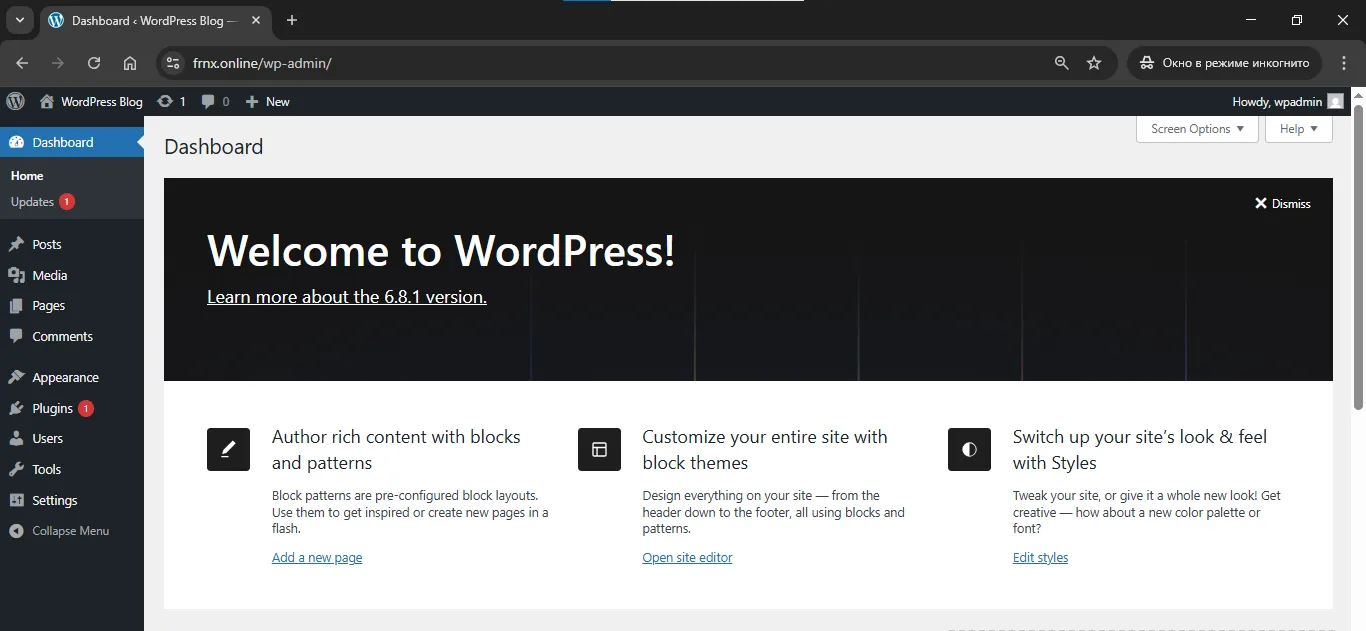This screenshot has width=1366, height=631.
Task: Click the browser home button
Action: 130,63
